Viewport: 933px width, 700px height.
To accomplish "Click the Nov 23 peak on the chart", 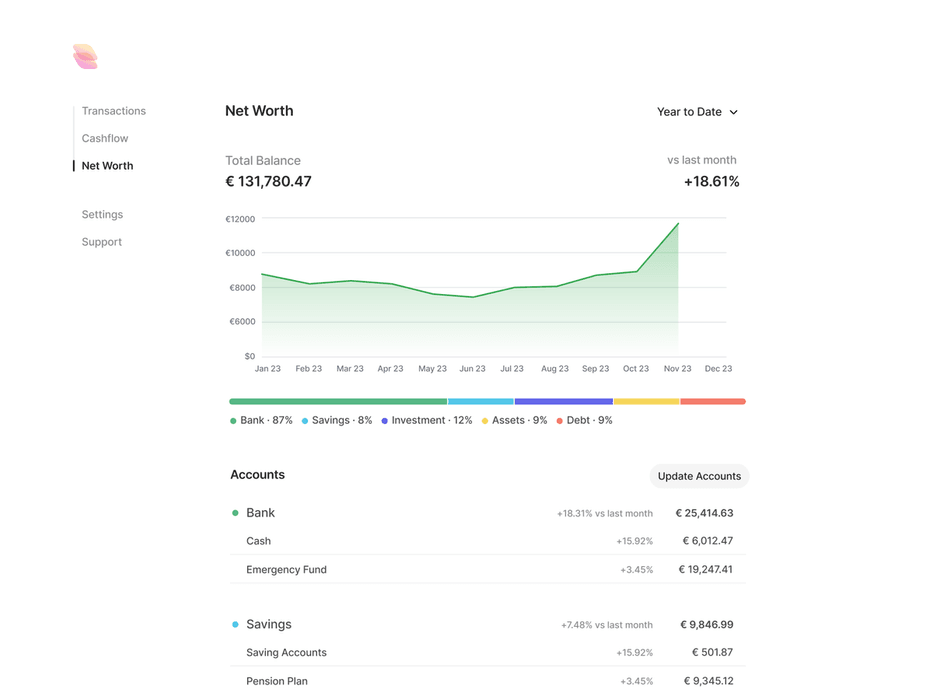I will tap(678, 224).
